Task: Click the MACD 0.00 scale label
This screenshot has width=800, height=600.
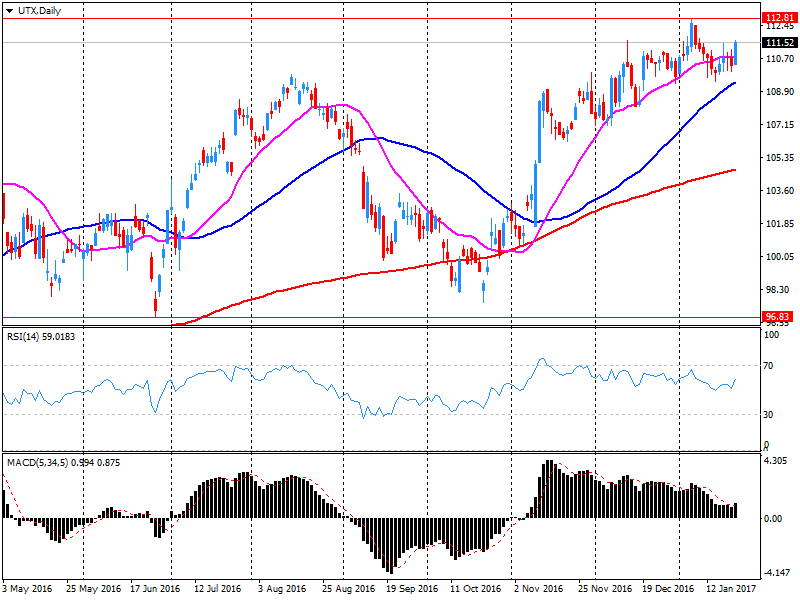Action: 772,519
